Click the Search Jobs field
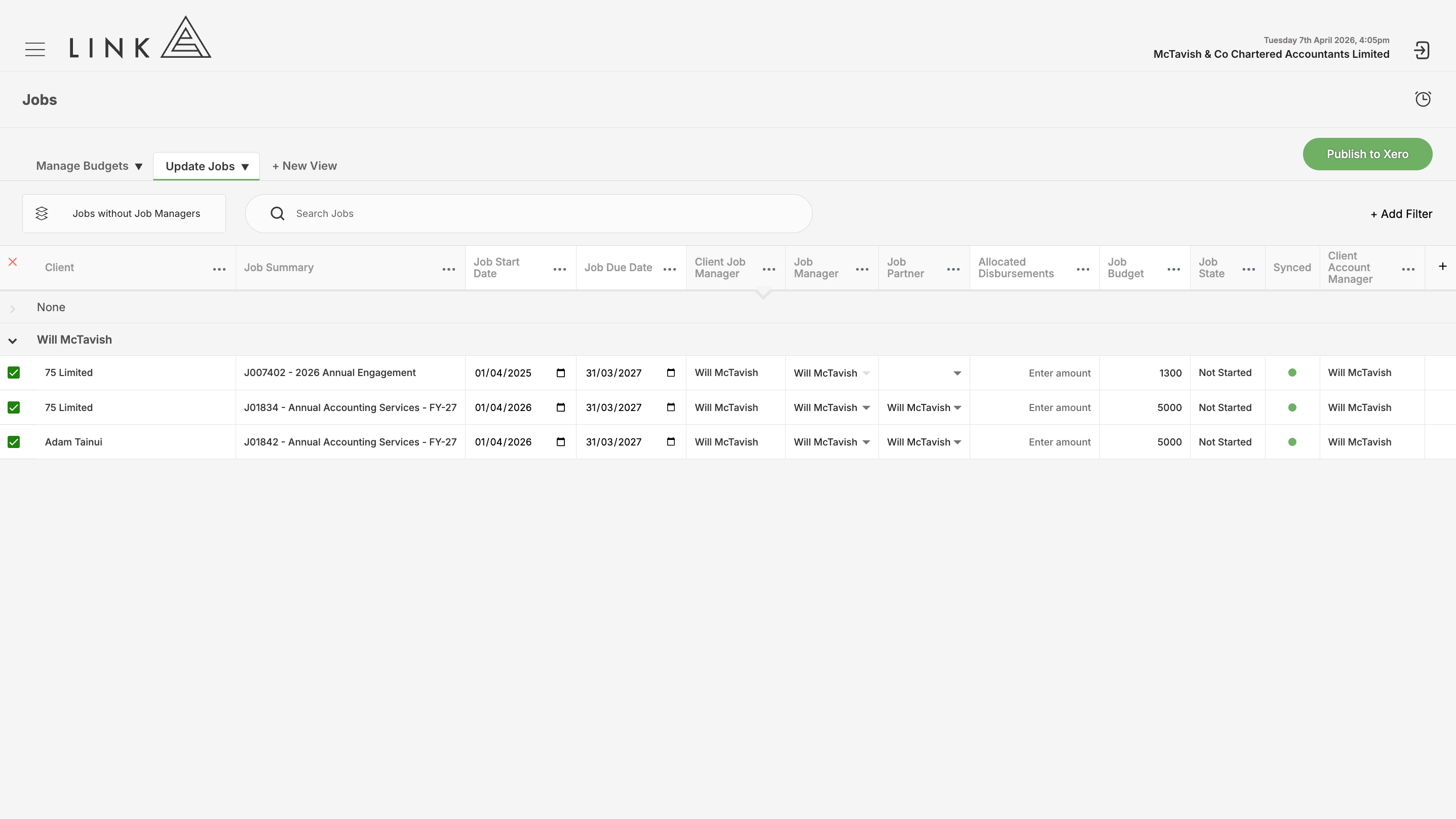The height and width of the screenshot is (819, 1456). click(528, 214)
